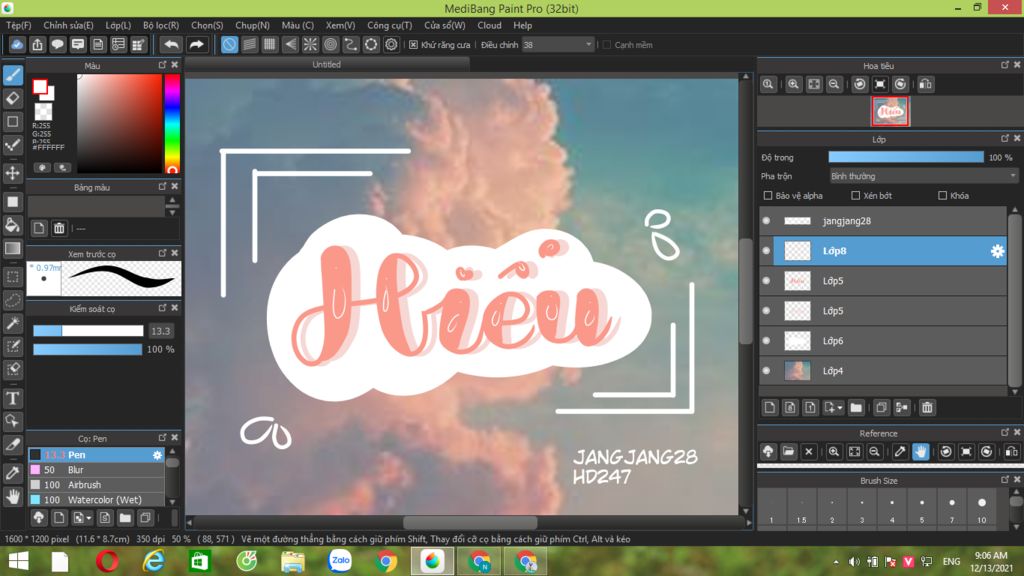Hide the Lớp6 layer
Viewport: 1024px width, 576px height.
click(767, 341)
